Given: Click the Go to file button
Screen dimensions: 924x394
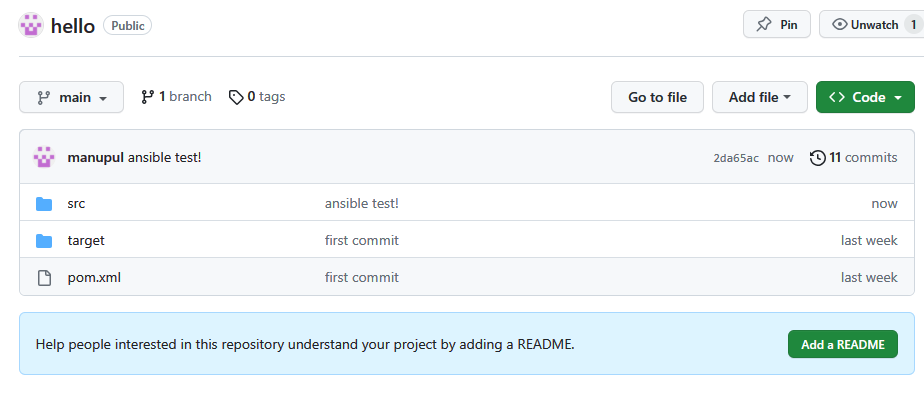Looking at the screenshot, I should point(658,97).
